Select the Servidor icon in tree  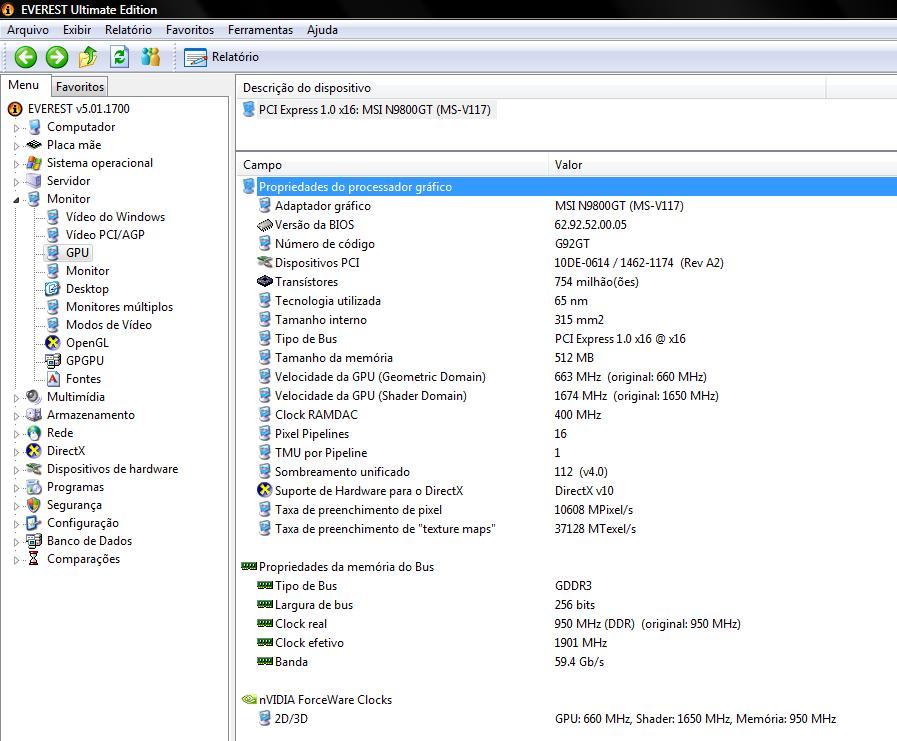34,181
